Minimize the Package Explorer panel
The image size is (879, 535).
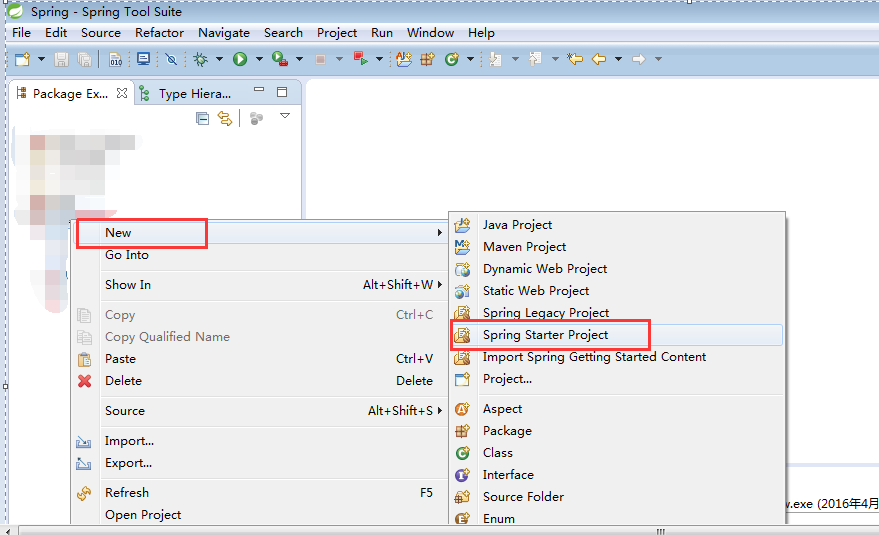[258, 89]
